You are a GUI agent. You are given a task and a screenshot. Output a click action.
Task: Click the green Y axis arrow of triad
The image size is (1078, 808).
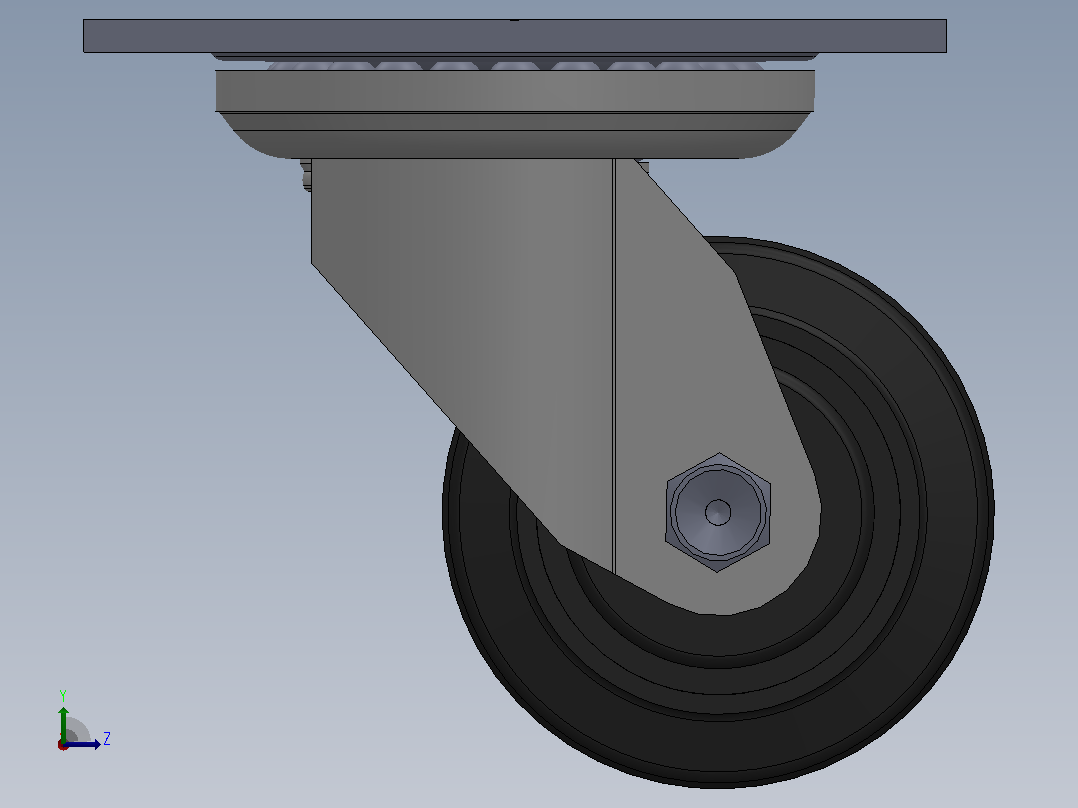point(63,723)
